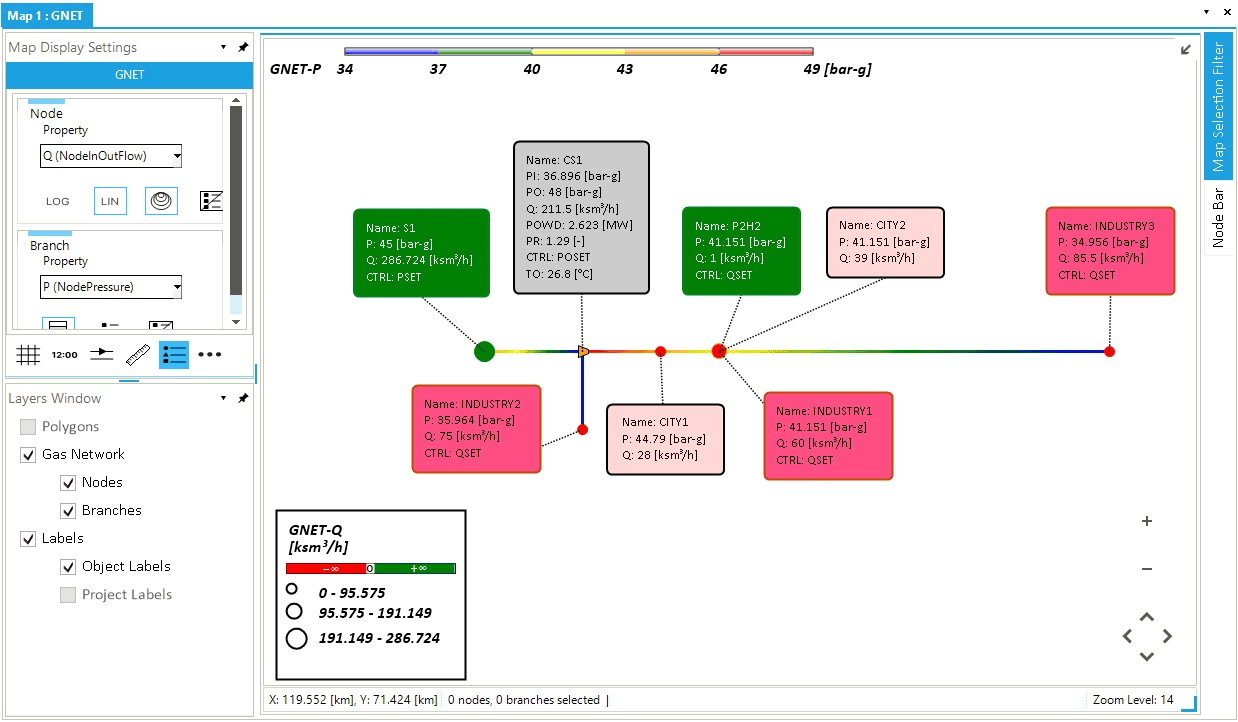This screenshot has width=1238, height=722.
Task: Uncheck the Gas Network layer checkbox
Action: pos(28,455)
